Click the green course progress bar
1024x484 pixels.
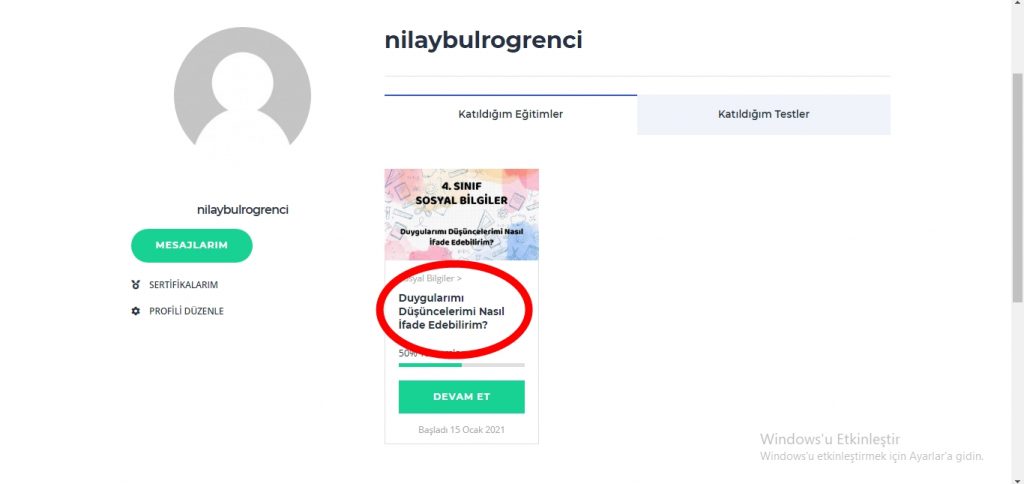coord(462,364)
